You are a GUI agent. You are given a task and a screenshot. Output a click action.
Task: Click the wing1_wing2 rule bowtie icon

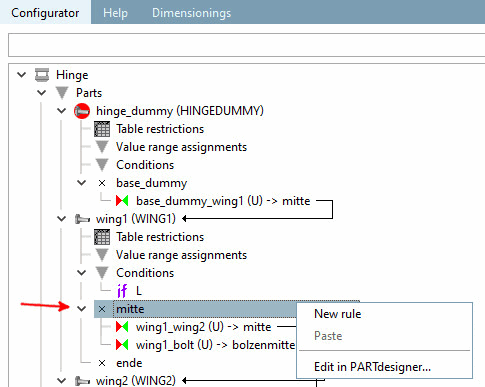[x=122, y=327]
